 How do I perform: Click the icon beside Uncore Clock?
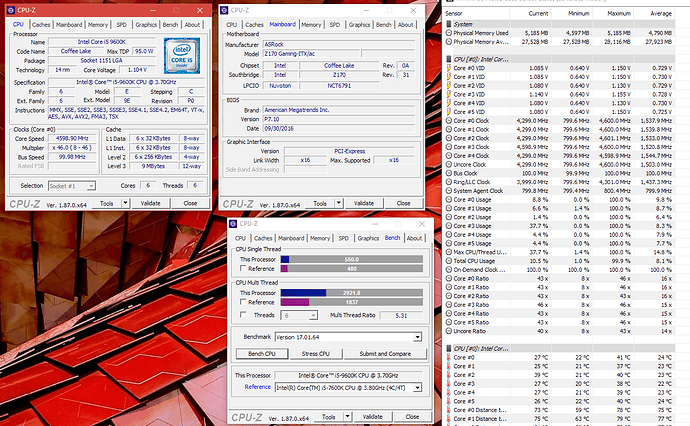(x=449, y=165)
